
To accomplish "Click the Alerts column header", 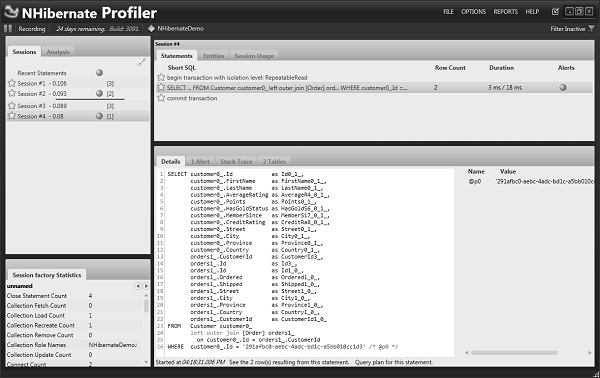I will coord(566,67).
